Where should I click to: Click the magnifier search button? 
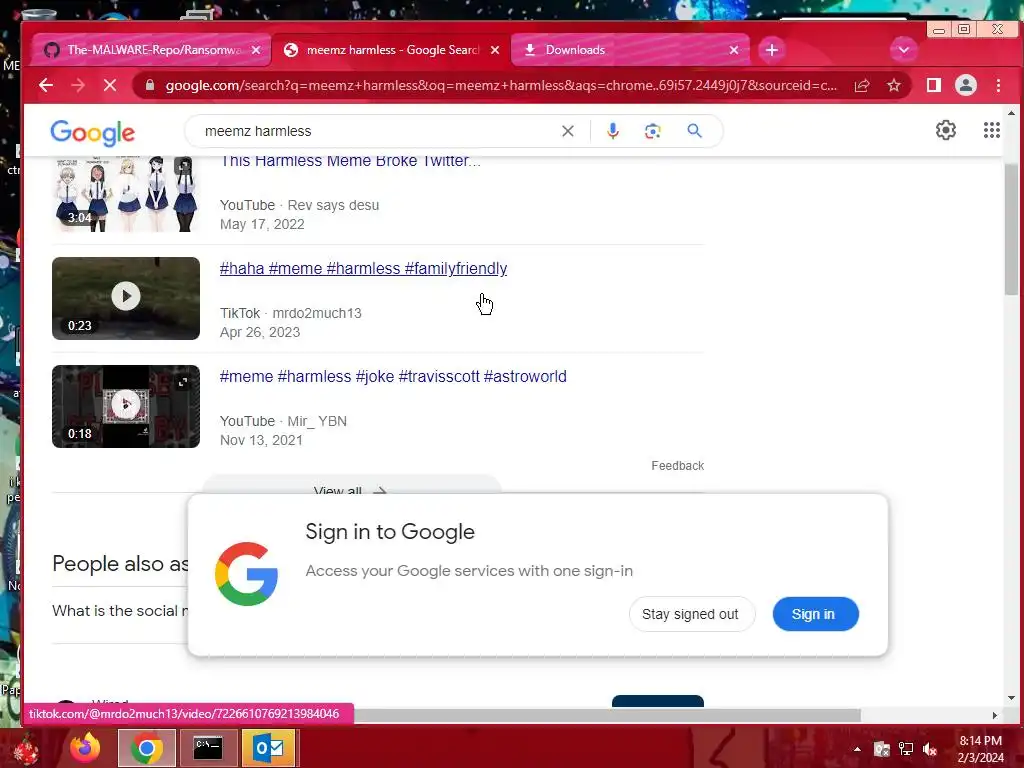coord(695,131)
